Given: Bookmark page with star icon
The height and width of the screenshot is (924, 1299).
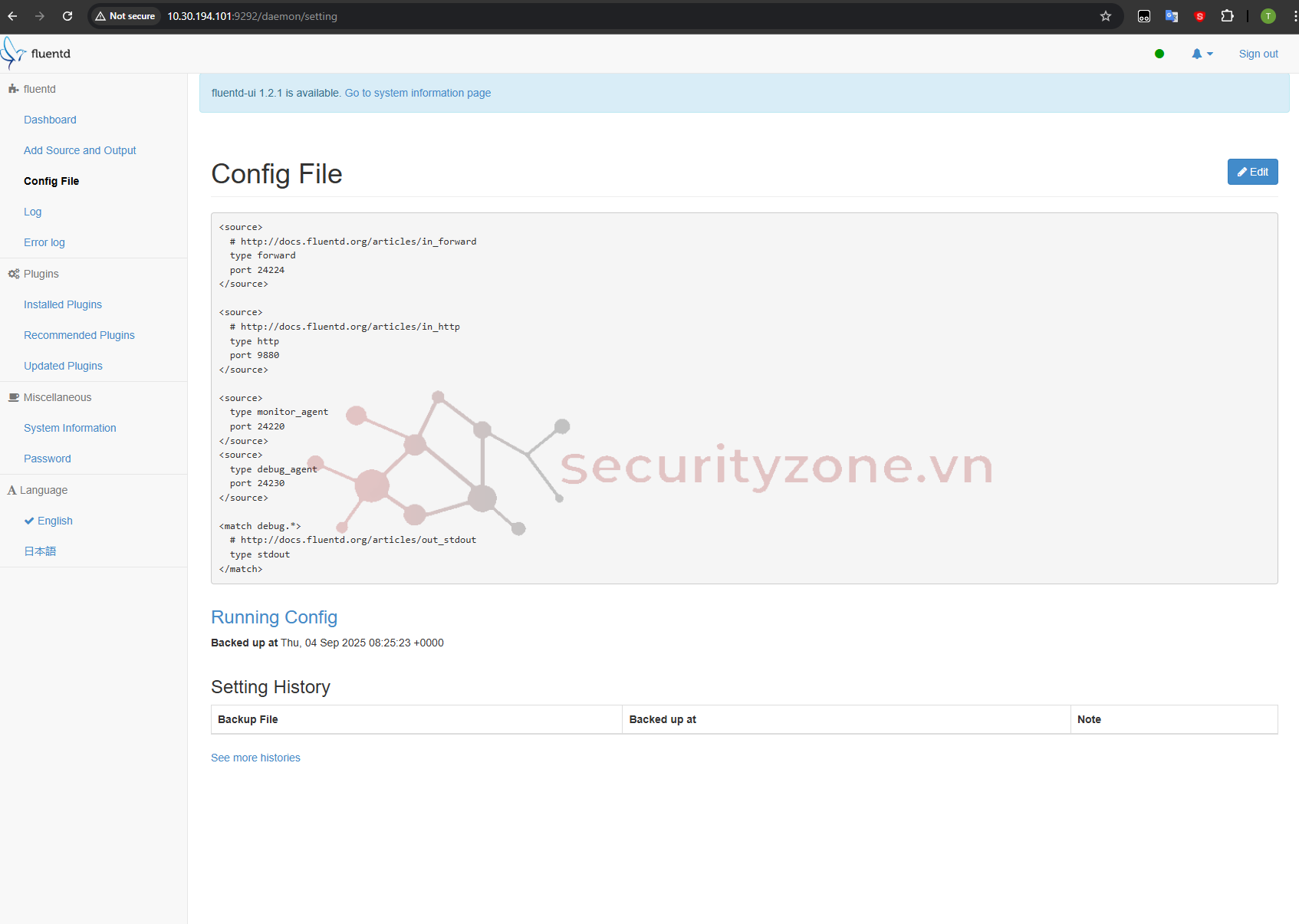Looking at the screenshot, I should pos(1106,16).
